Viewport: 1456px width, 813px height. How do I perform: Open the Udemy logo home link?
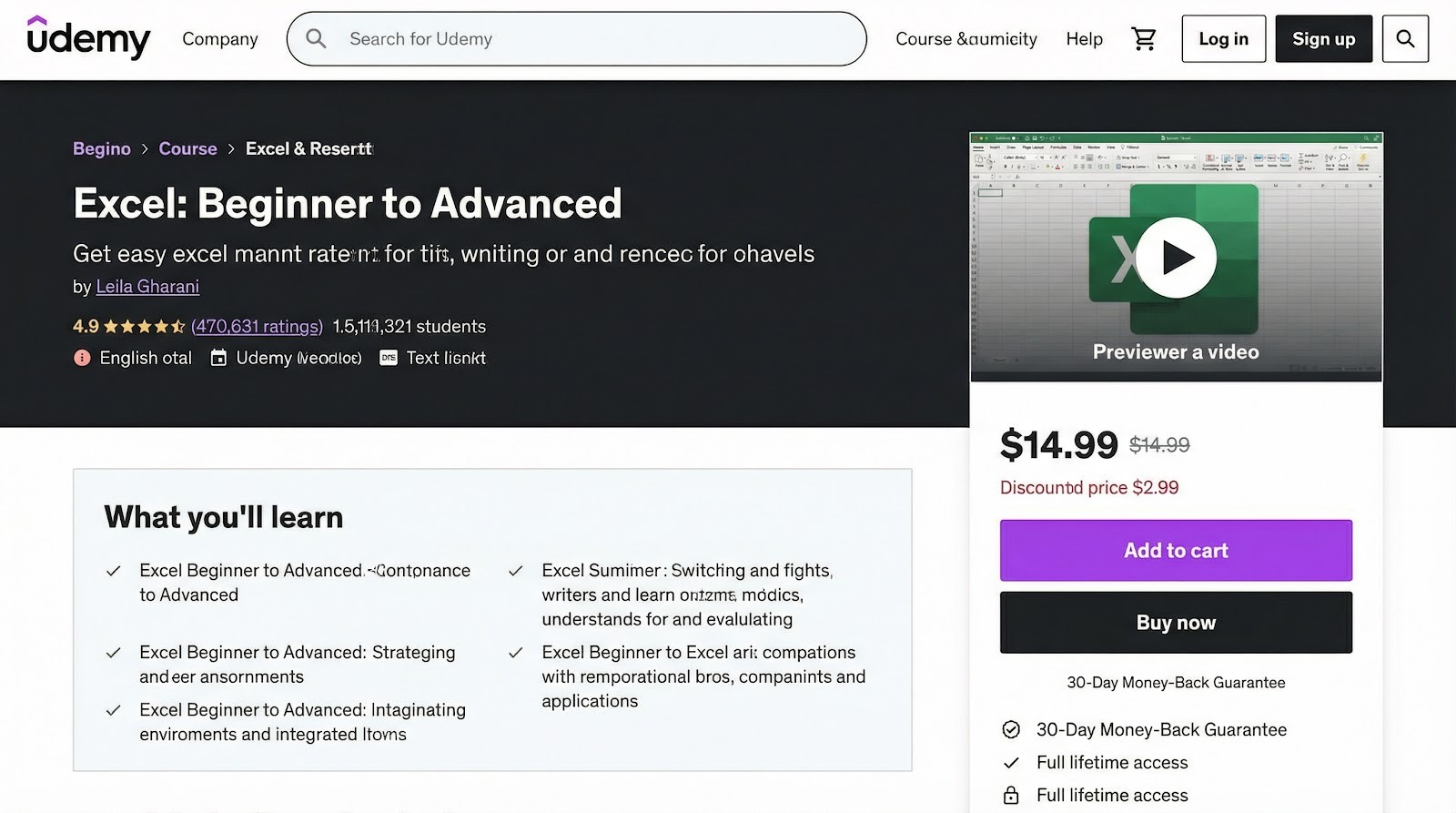[x=88, y=38]
